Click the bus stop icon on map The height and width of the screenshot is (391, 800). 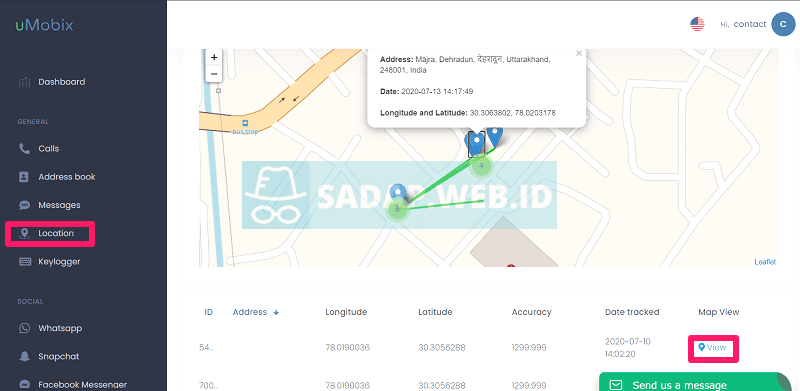tap(245, 123)
